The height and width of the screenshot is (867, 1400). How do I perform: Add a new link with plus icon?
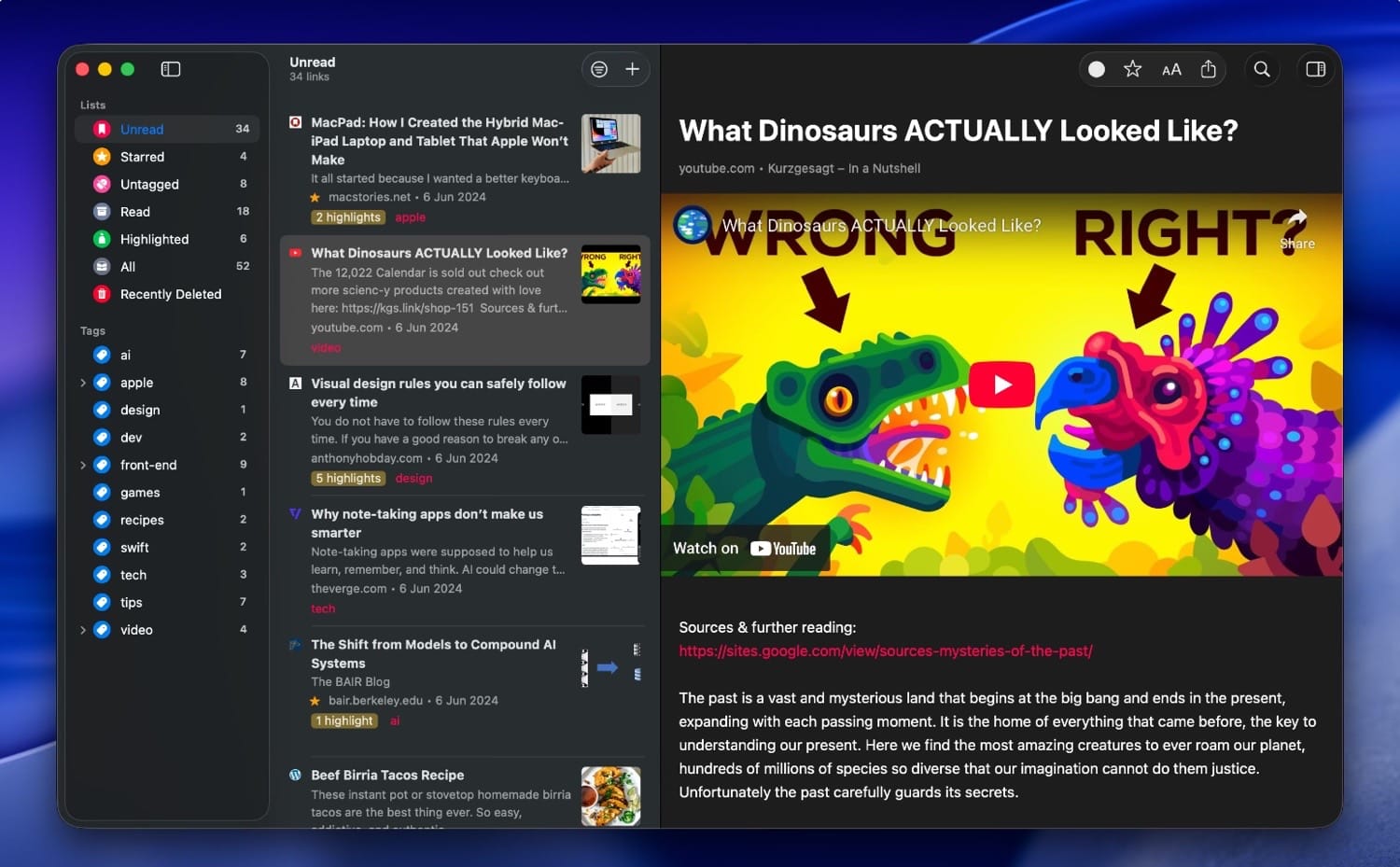[632, 69]
